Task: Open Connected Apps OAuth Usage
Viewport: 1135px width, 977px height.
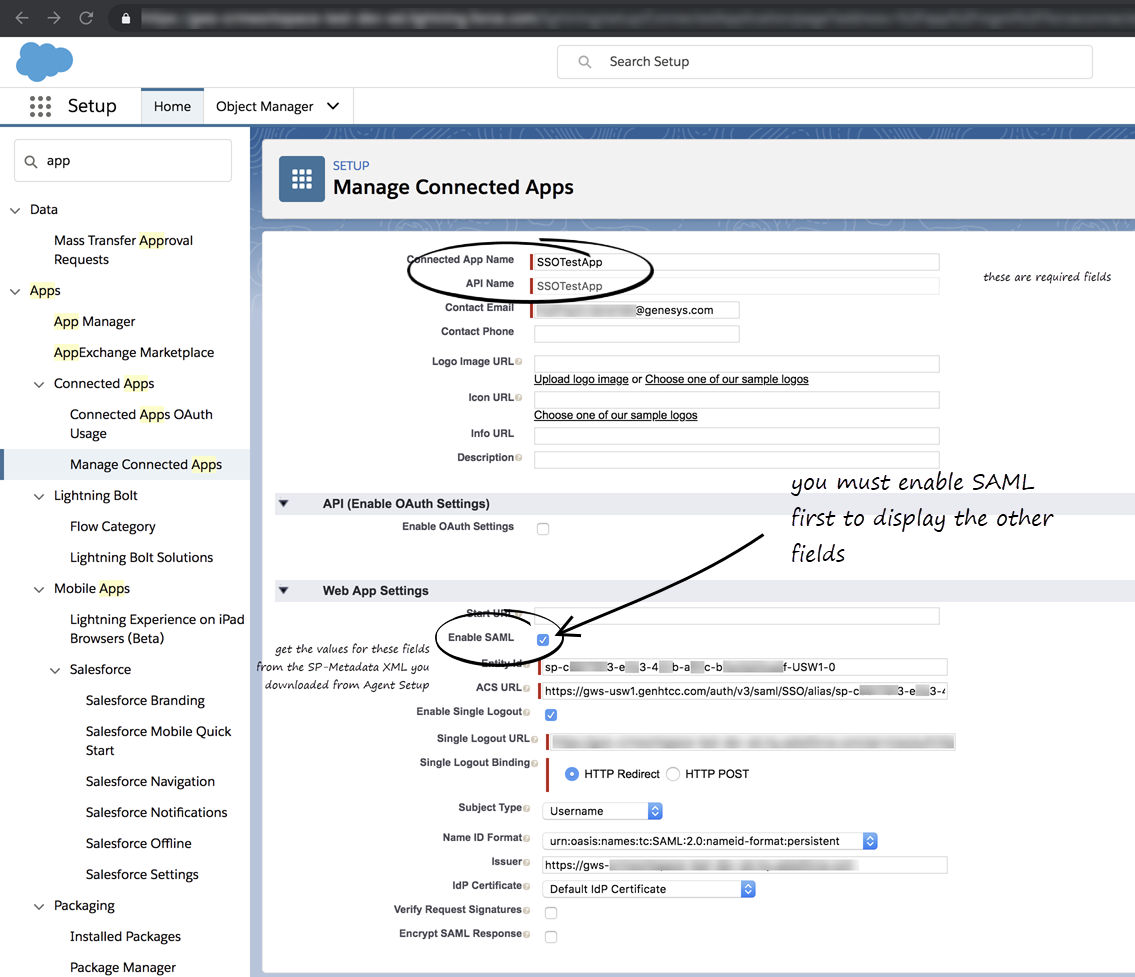Action: pos(141,424)
